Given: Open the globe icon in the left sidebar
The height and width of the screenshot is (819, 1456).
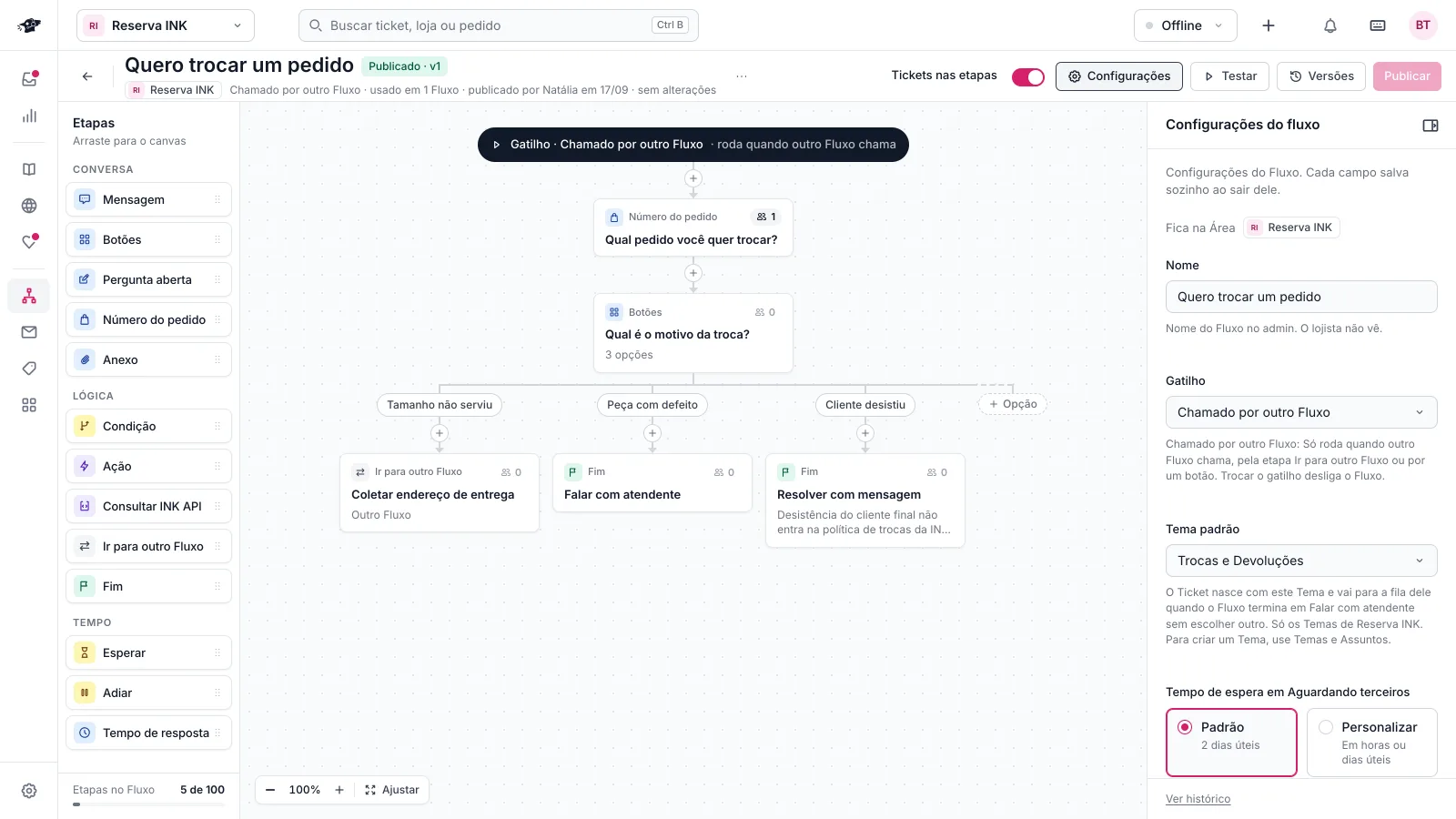Looking at the screenshot, I should 29,206.
